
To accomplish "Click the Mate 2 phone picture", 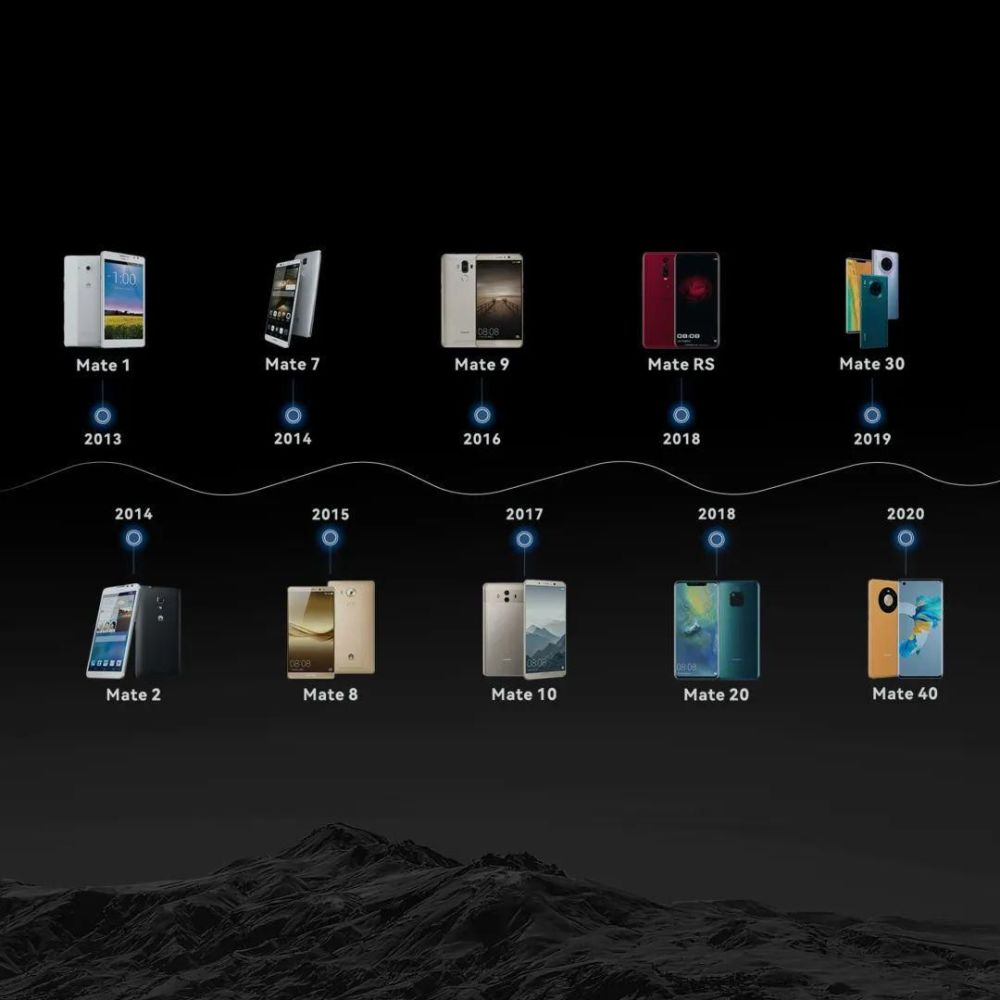I will pos(133,631).
